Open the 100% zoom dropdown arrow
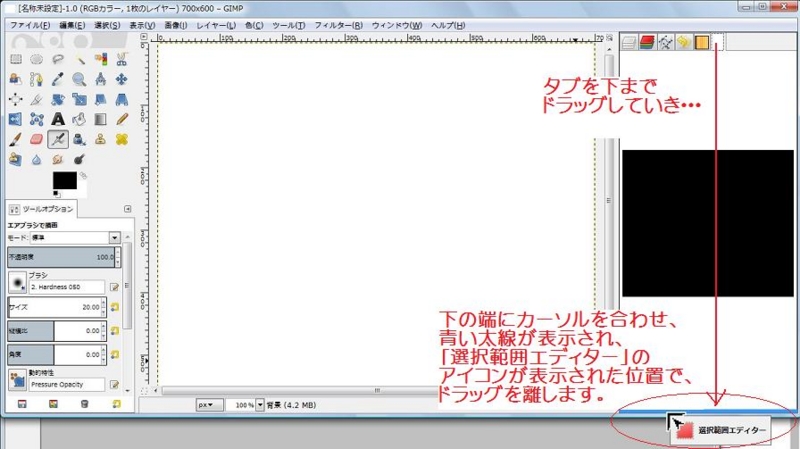The height and width of the screenshot is (449, 800). [x=260, y=405]
